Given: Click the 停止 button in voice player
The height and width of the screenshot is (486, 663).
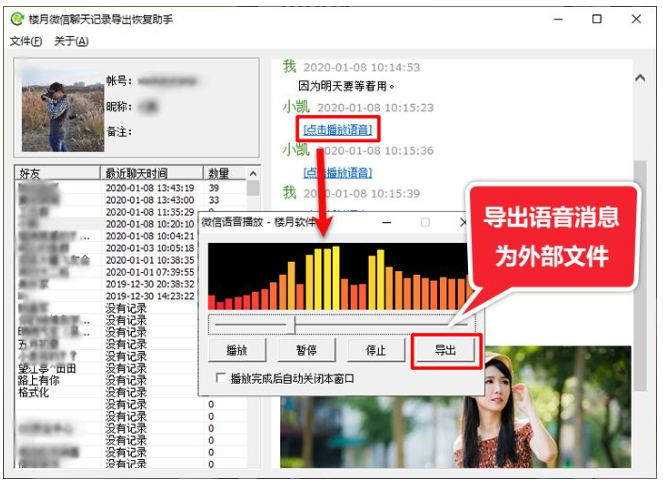Looking at the screenshot, I should (x=375, y=350).
